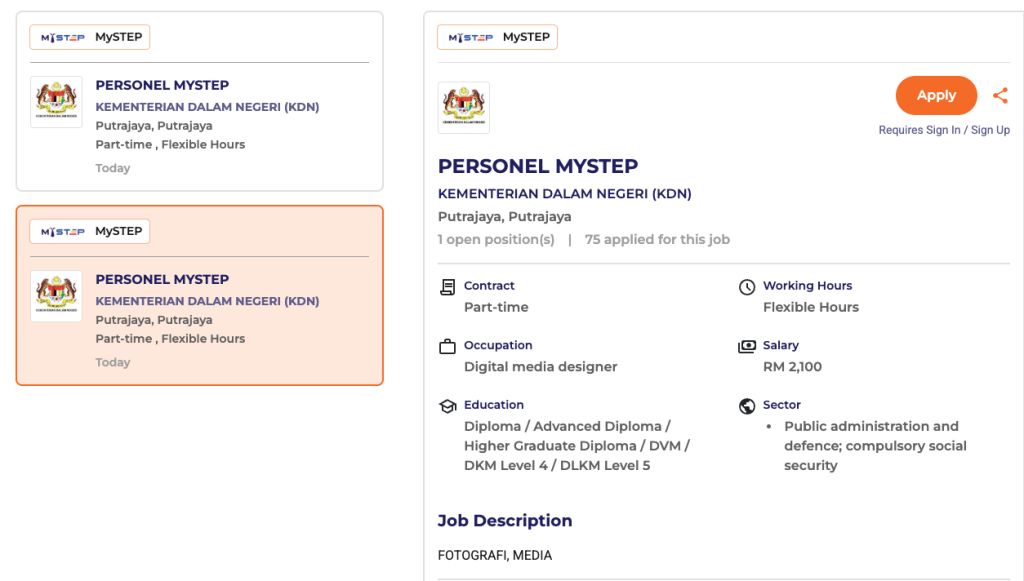Click the Sector globe icon
The height and width of the screenshot is (581, 1024).
(x=747, y=406)
